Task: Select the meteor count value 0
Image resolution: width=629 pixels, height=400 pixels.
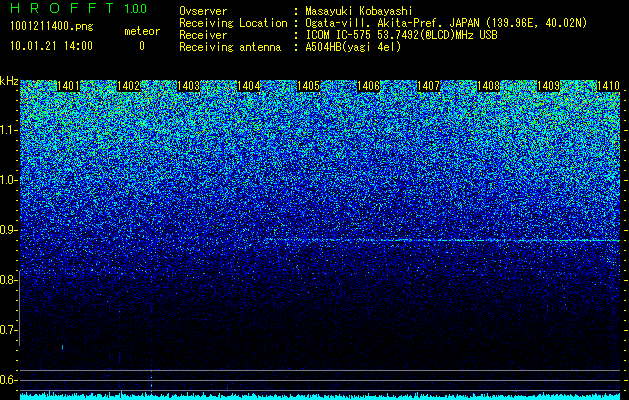Action: click(x=142, y=46)
